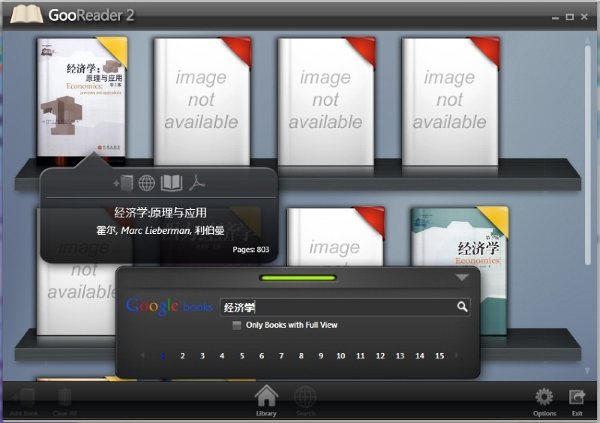
Task: Click the green progress bar handle
Action: click(298, 278)
